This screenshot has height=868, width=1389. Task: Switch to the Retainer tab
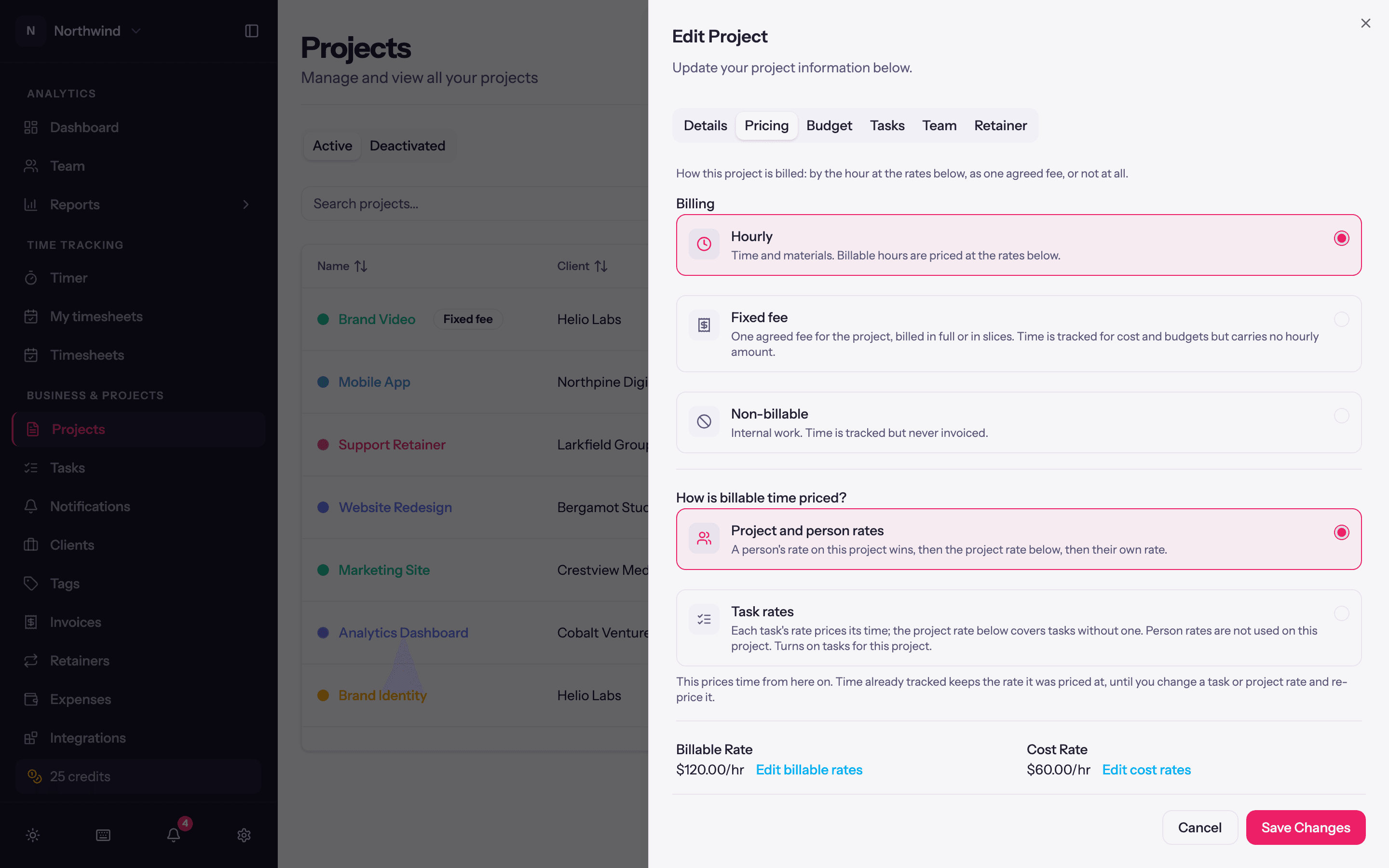point(1000,126)
